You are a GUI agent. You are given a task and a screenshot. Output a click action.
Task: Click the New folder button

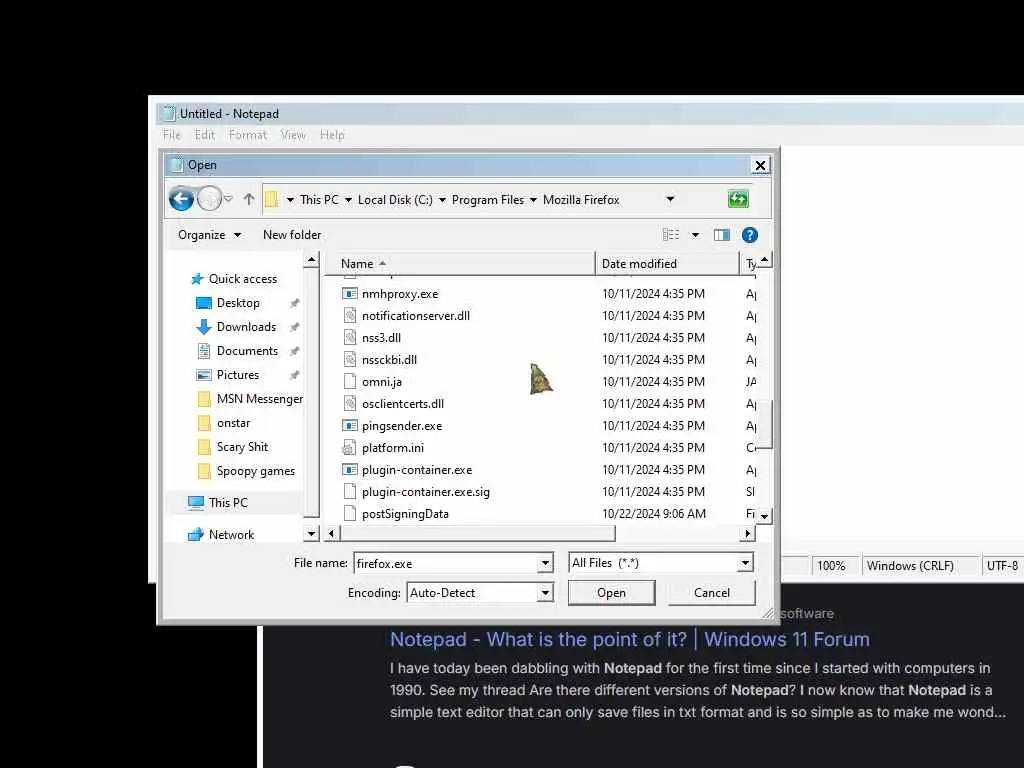click(x=292, y=235)
